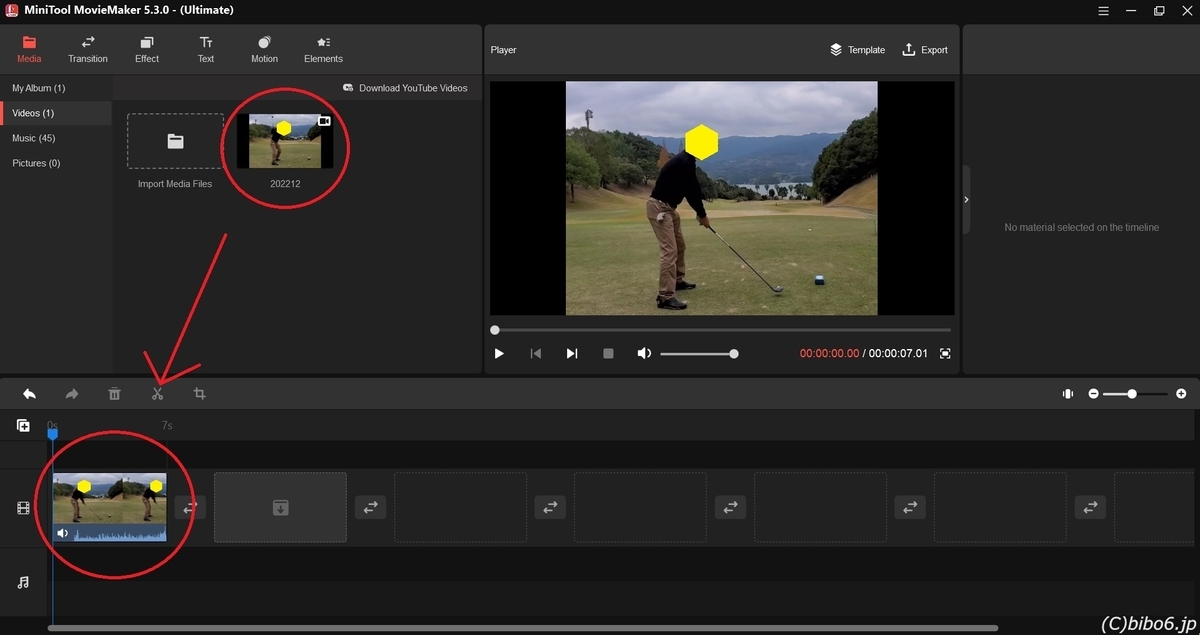Open the hamburger menu in title bar
Viewport: 1200px width, 635px height.
point(1102,10)
